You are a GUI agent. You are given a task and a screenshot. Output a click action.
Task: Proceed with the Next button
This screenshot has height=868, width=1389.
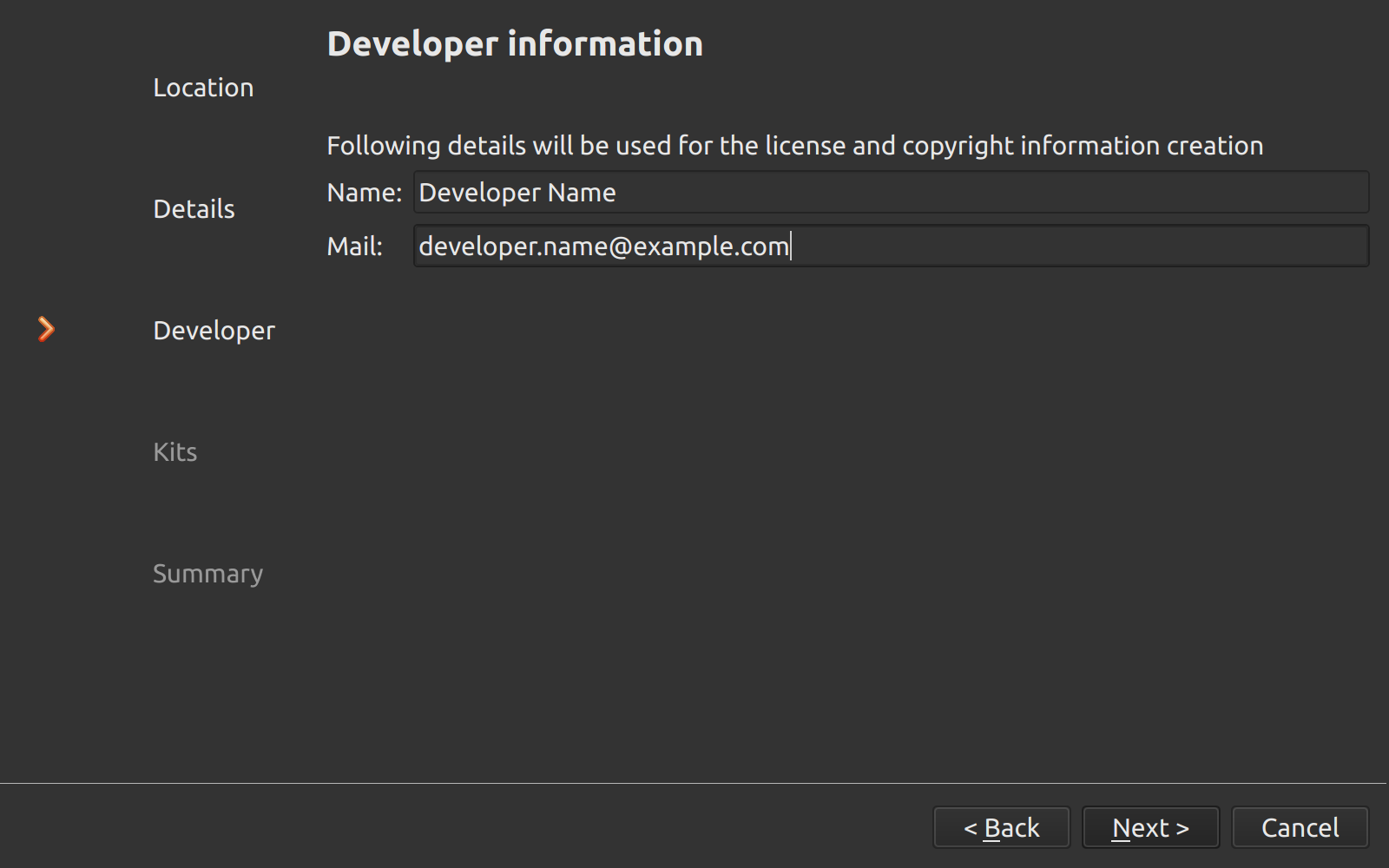click(1150, 828)
